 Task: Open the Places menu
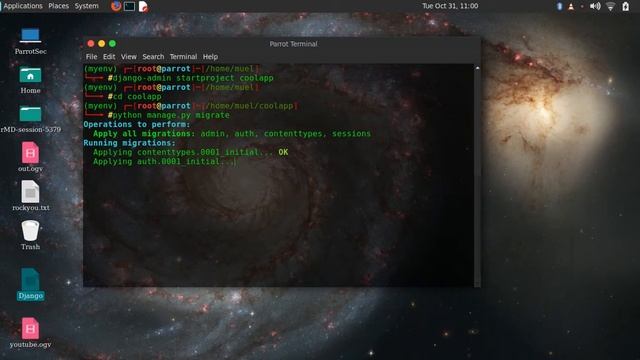[x=58, y=6]
